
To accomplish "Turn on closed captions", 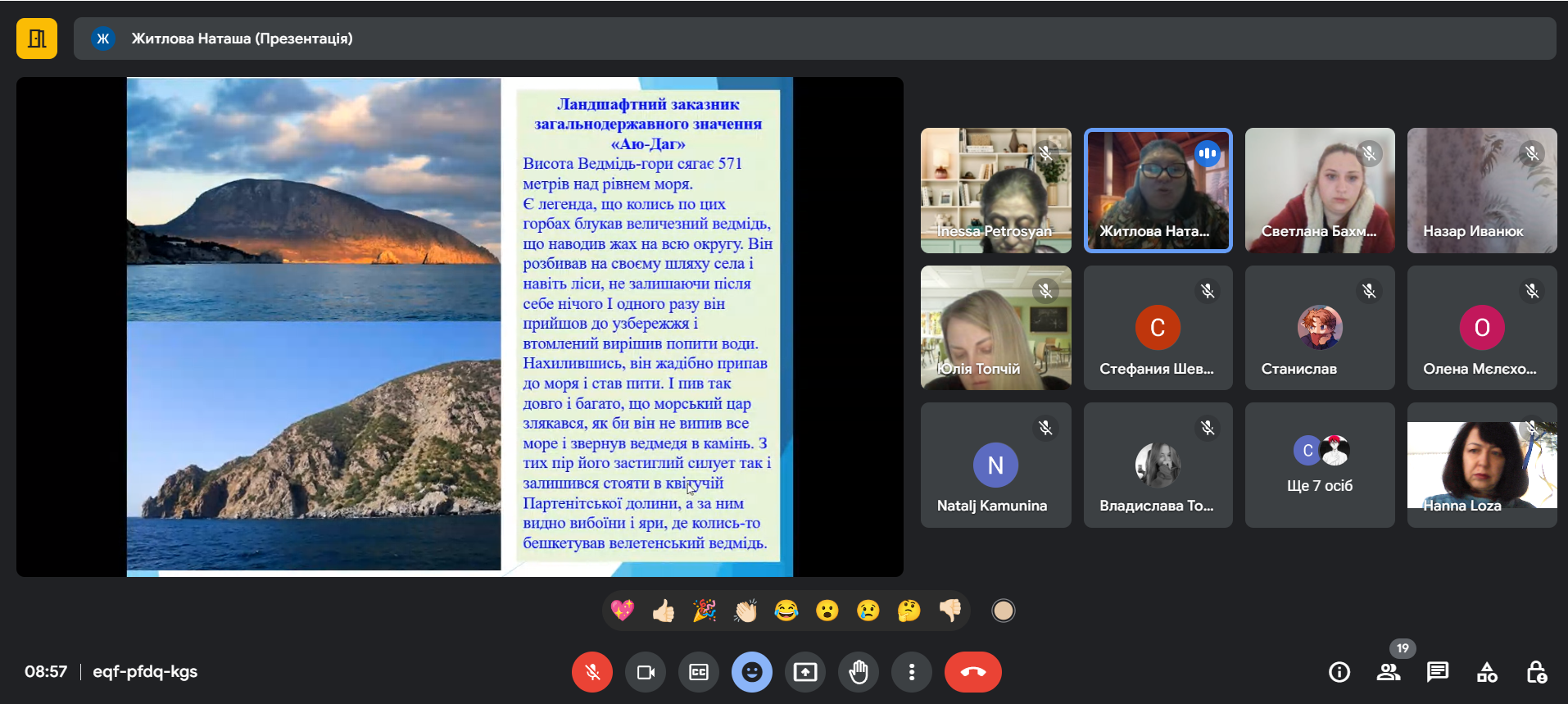I will 699,672.
